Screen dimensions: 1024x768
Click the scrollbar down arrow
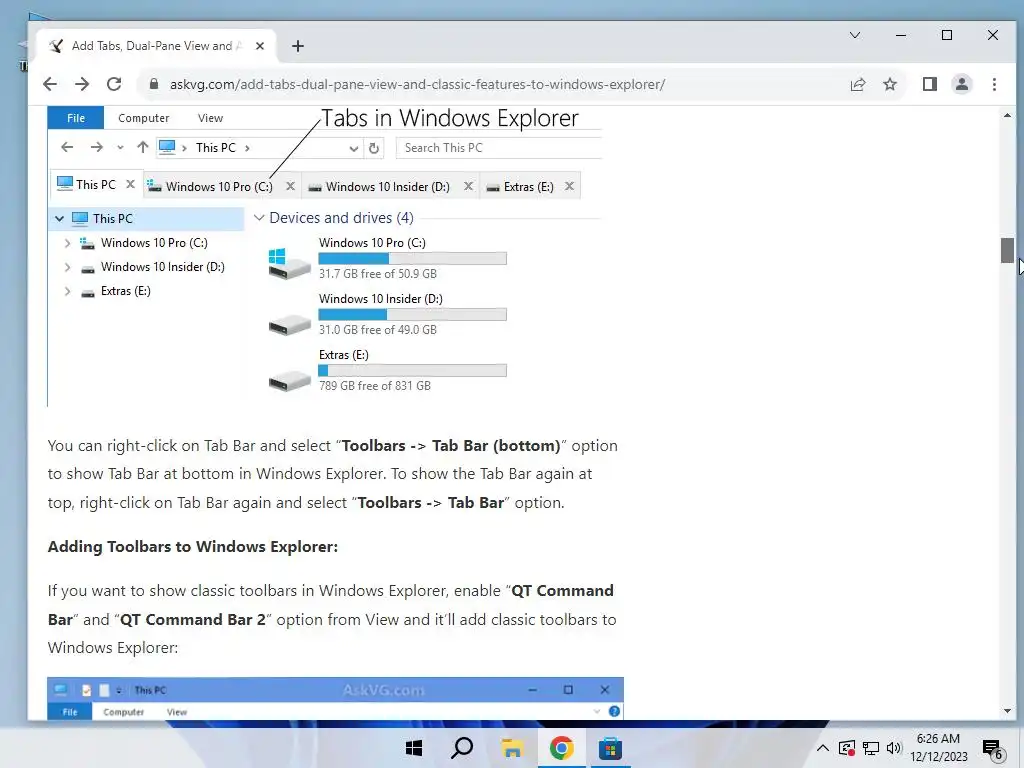point(1007,711)
